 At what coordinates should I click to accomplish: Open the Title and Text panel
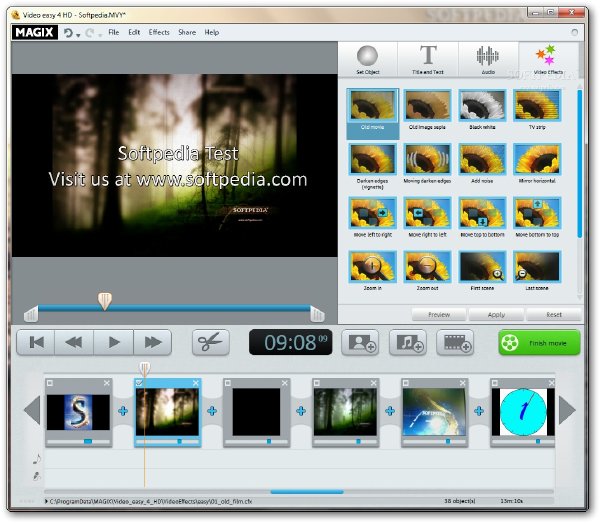click(428, 60)
